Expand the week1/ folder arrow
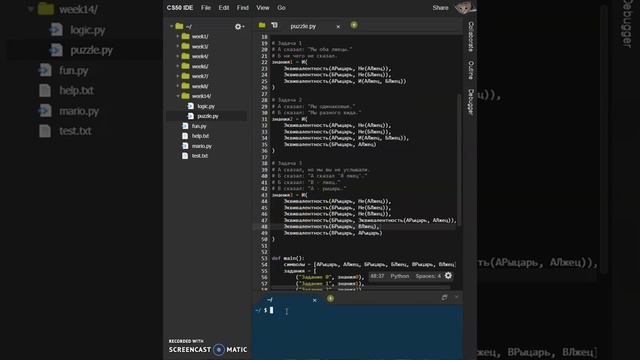 tap(178, 36)
